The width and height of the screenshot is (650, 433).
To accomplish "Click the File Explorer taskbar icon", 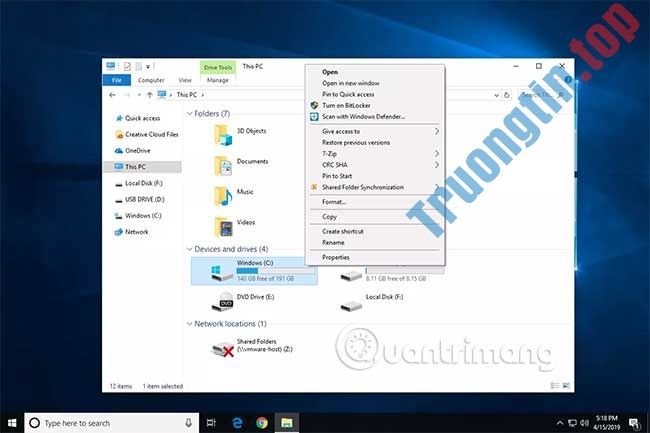I will 286,423.
